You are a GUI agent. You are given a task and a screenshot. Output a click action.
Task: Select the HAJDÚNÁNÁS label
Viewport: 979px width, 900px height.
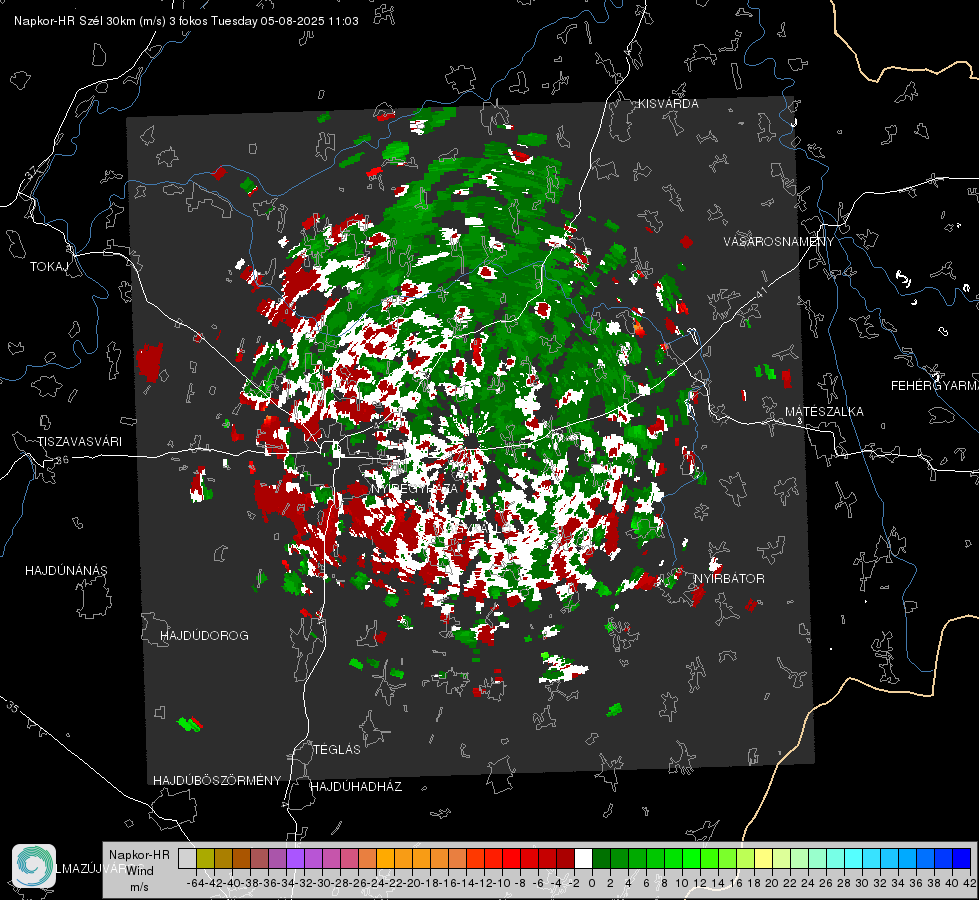point(66,571)
